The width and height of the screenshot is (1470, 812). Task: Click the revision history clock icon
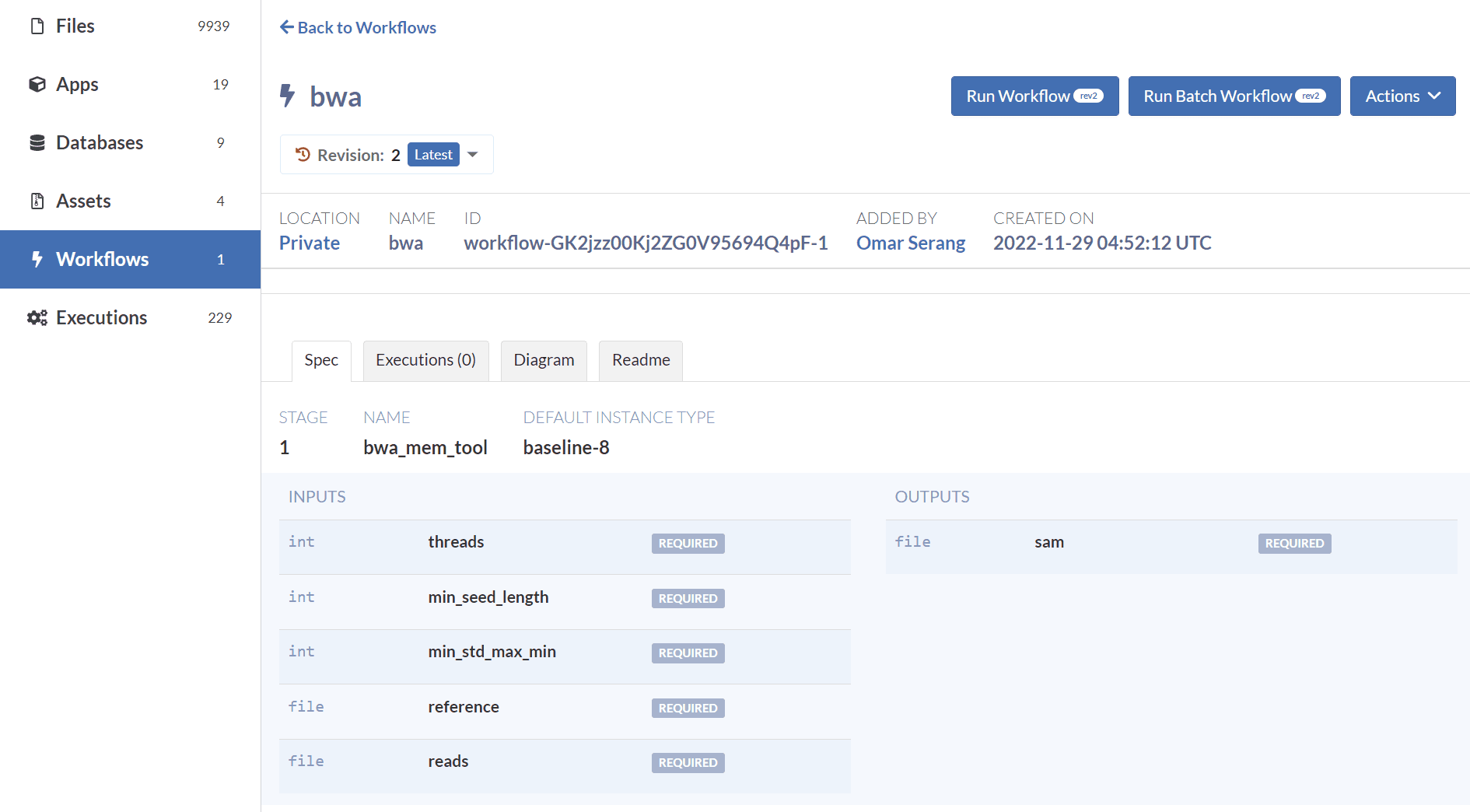[303, 155]
